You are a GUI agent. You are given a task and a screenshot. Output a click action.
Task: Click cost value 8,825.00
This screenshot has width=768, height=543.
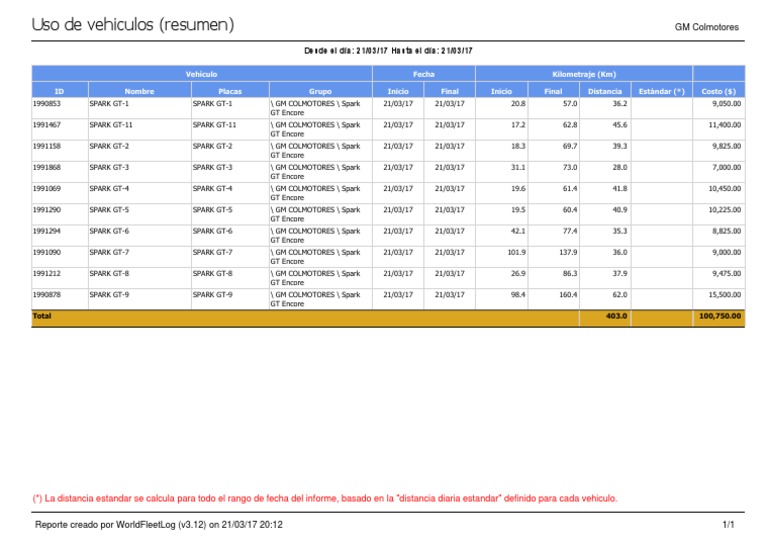click(x=726, y=231)
